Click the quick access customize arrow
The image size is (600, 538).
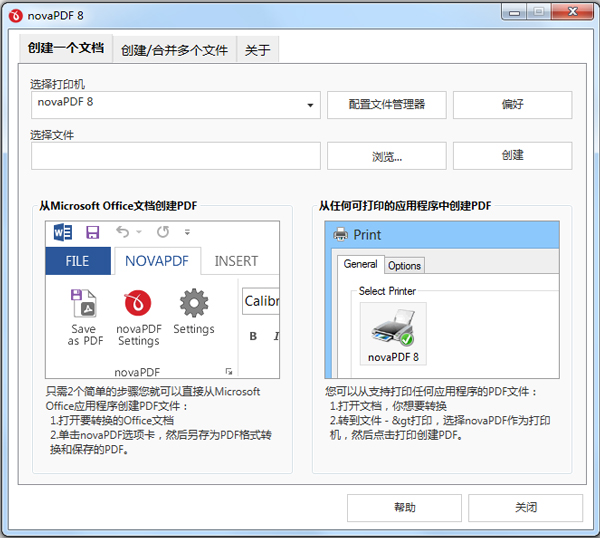(187, 232)
